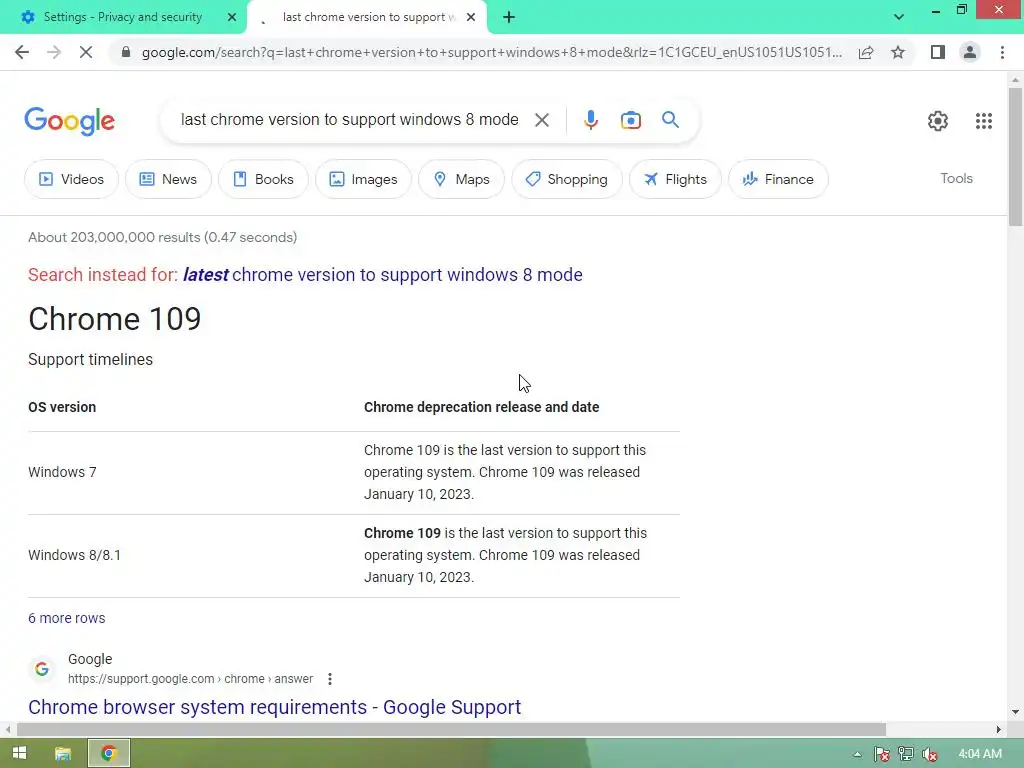The height and width of the screenshot is (768, 1024).
Task: Open Action Center flag icon
Action: tap(882, 754)
